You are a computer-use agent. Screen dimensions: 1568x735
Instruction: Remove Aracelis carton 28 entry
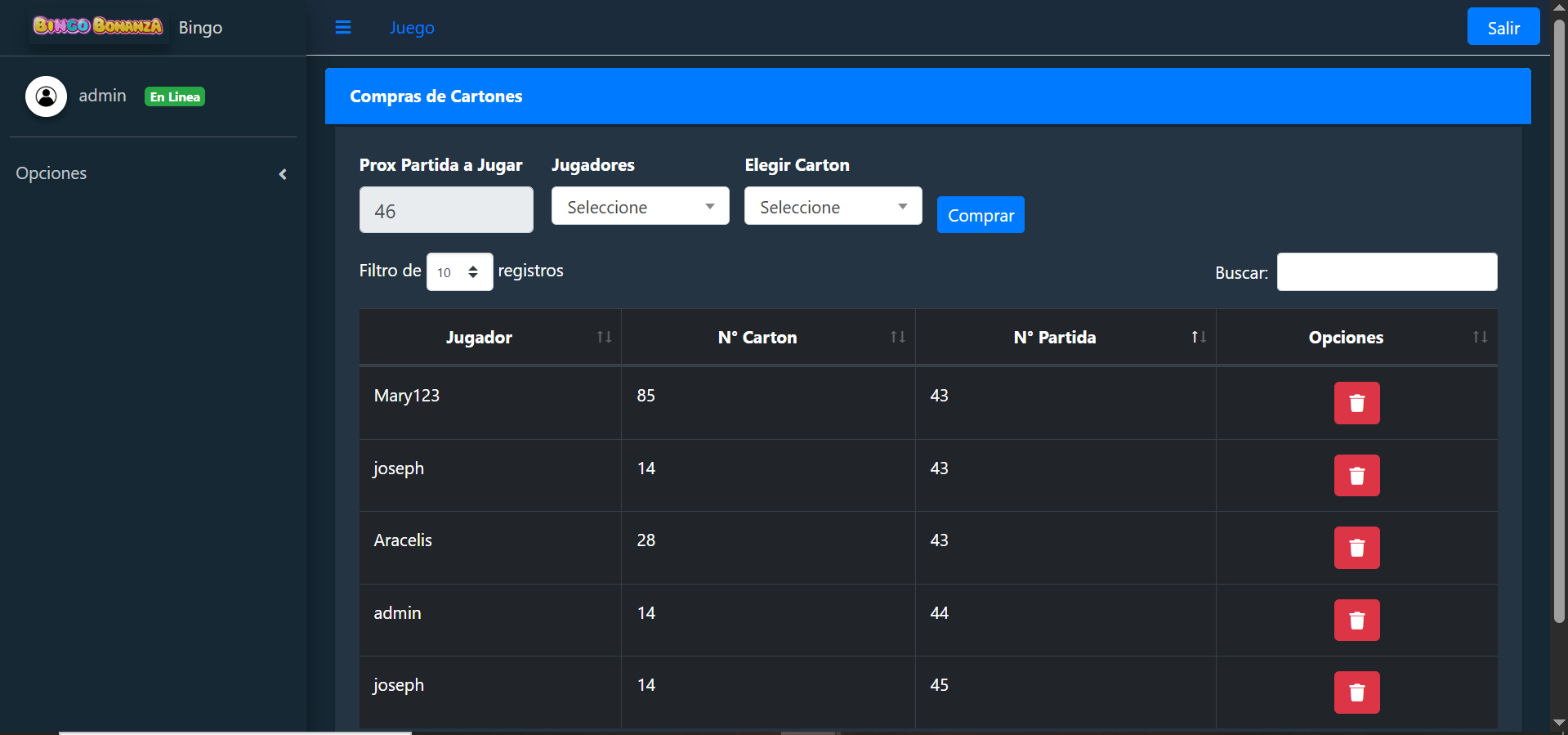coord(1356,548)
